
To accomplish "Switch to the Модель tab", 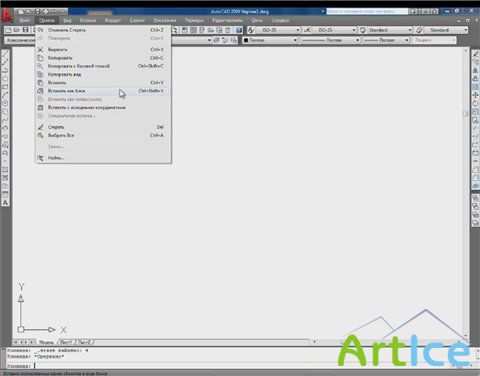I will (x=46, y=342).
